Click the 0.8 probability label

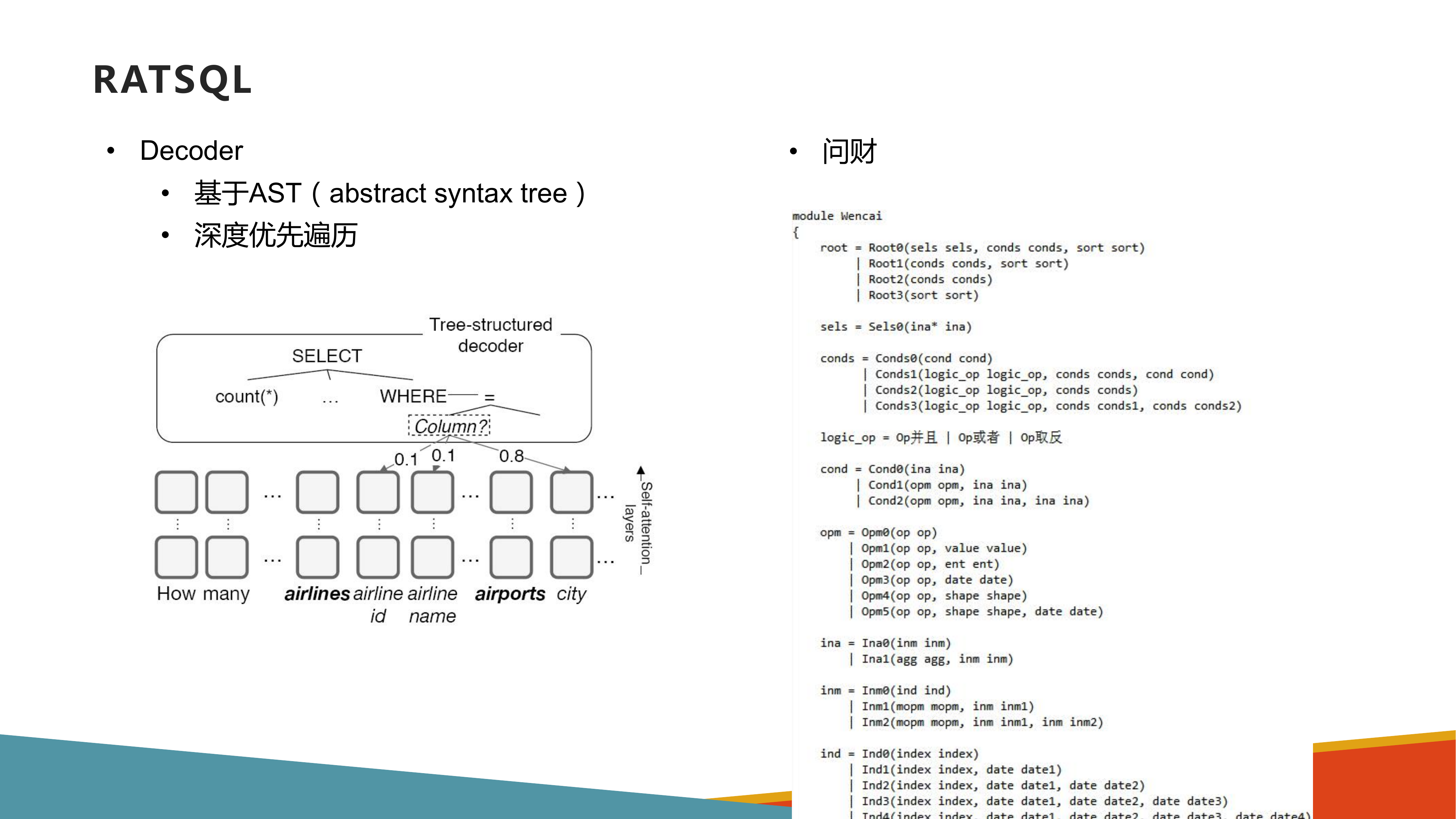[511, 456]
